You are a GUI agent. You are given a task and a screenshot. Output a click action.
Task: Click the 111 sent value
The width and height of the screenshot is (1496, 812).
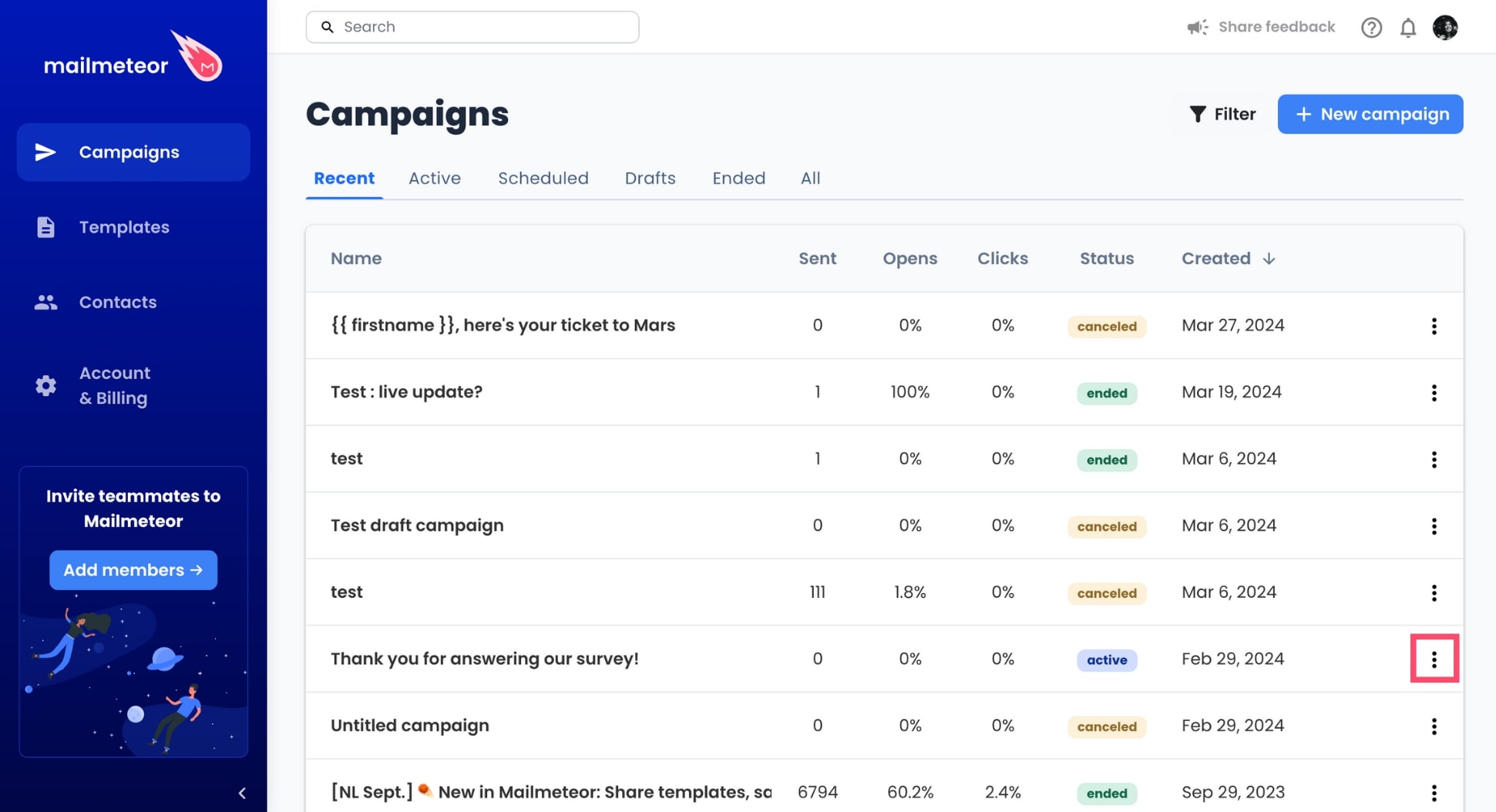pos(817,592)
